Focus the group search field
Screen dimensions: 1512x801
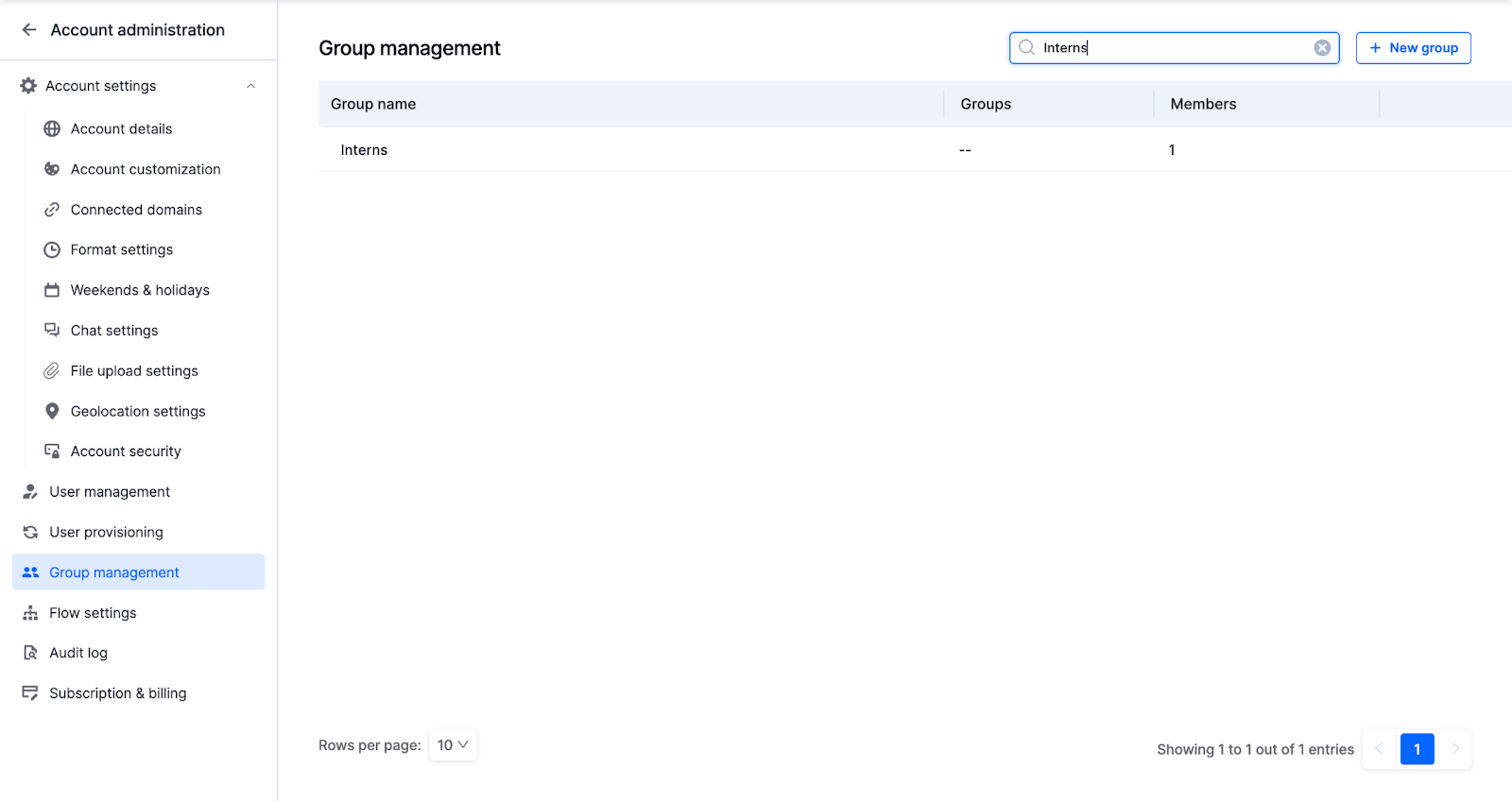(x=1174, y=48)
